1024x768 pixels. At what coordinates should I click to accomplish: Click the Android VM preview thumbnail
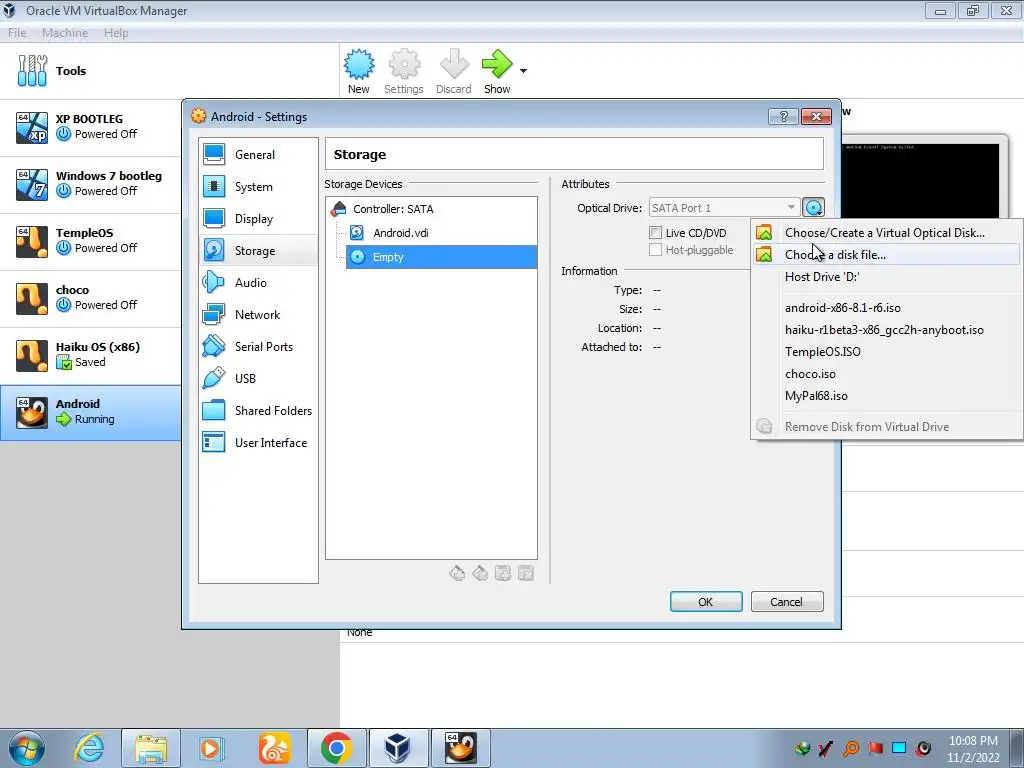[x=921, y=180]
